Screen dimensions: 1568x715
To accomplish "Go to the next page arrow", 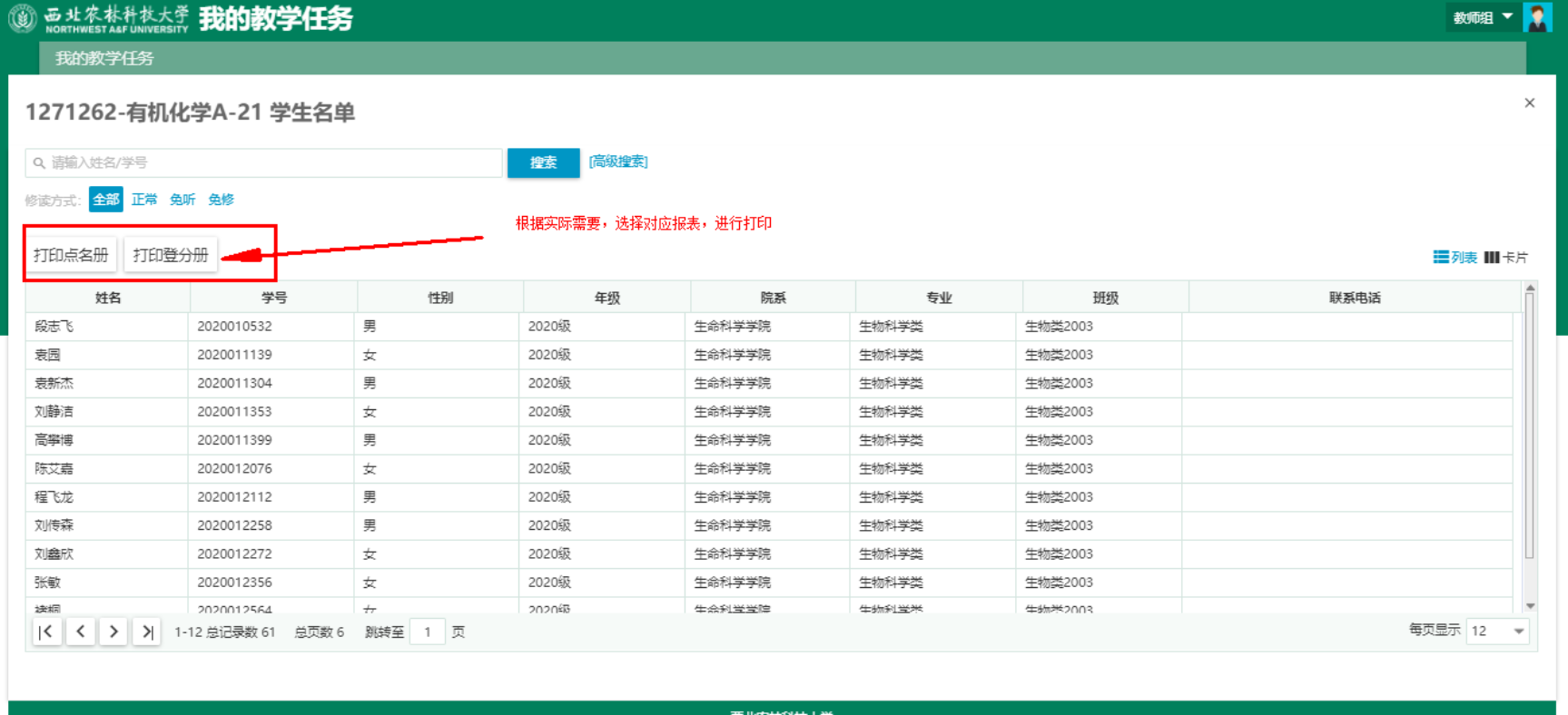I will click(113, 632).
